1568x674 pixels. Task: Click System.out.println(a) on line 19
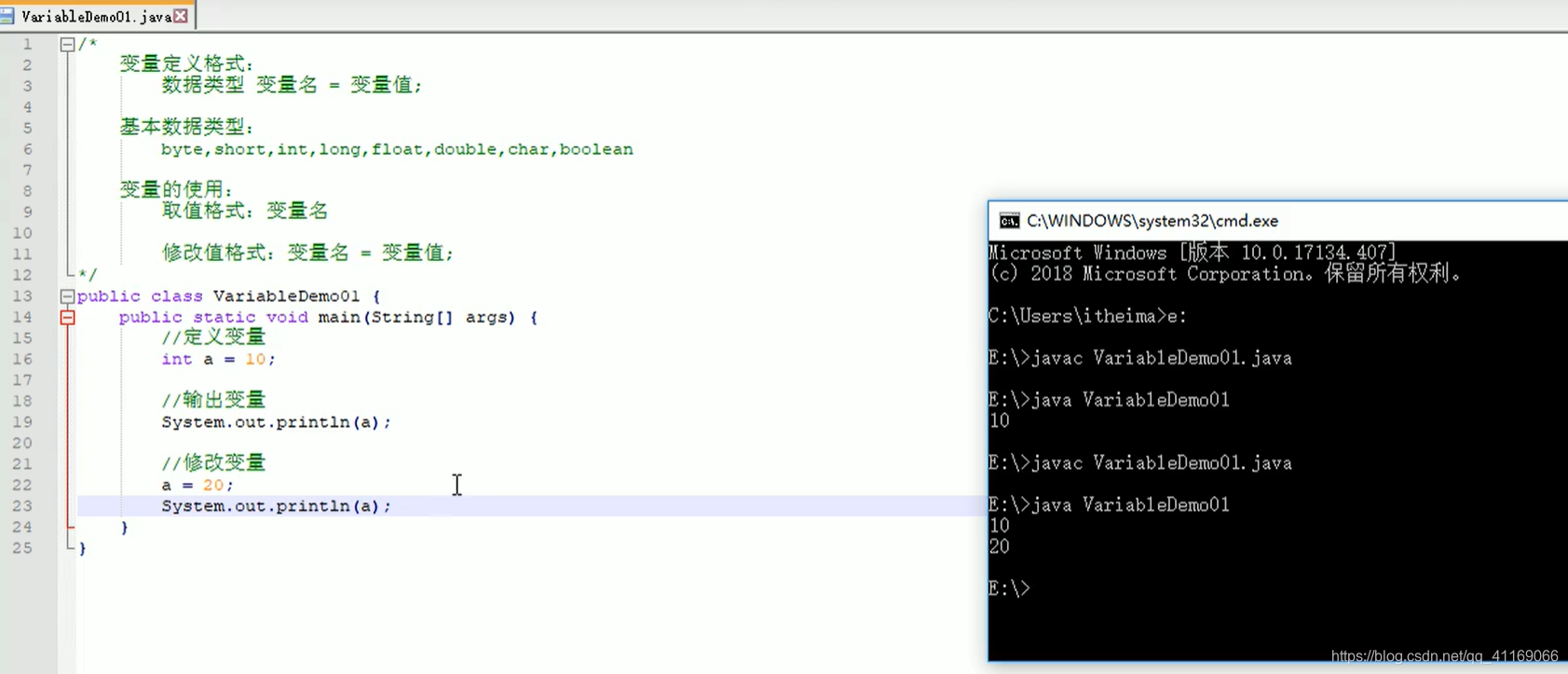click(x=276, y=422)
